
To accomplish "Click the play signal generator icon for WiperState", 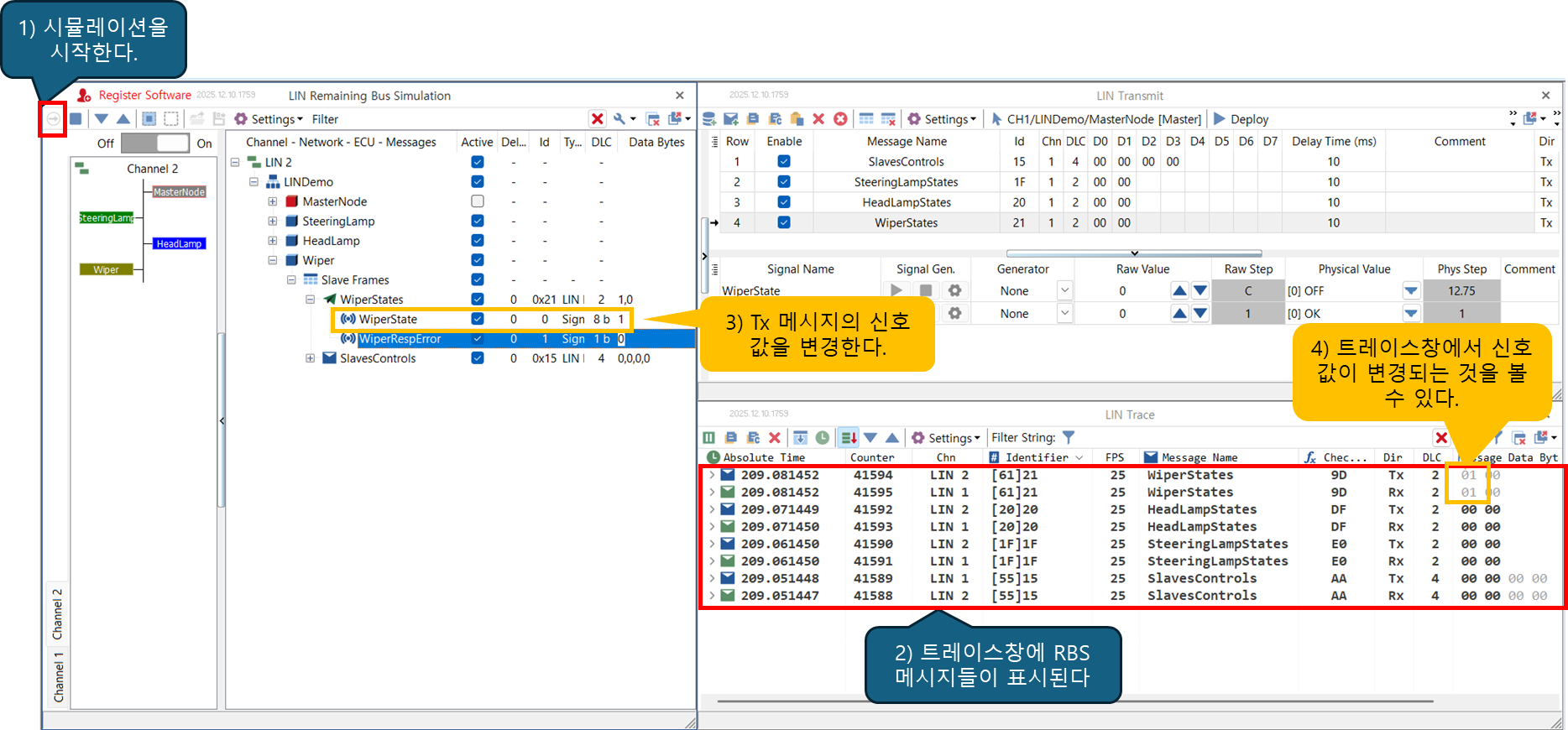I will point(897,290).
